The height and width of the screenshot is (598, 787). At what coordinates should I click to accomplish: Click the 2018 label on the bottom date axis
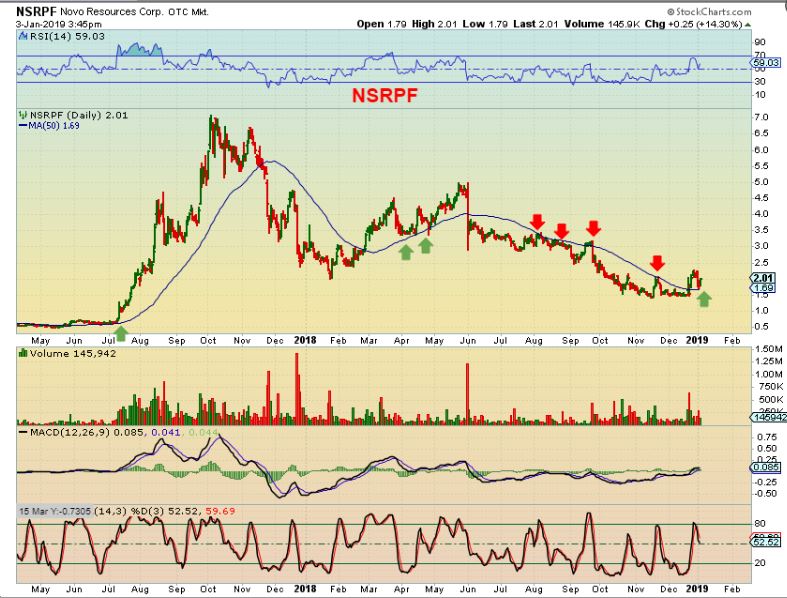click(305, 588)
